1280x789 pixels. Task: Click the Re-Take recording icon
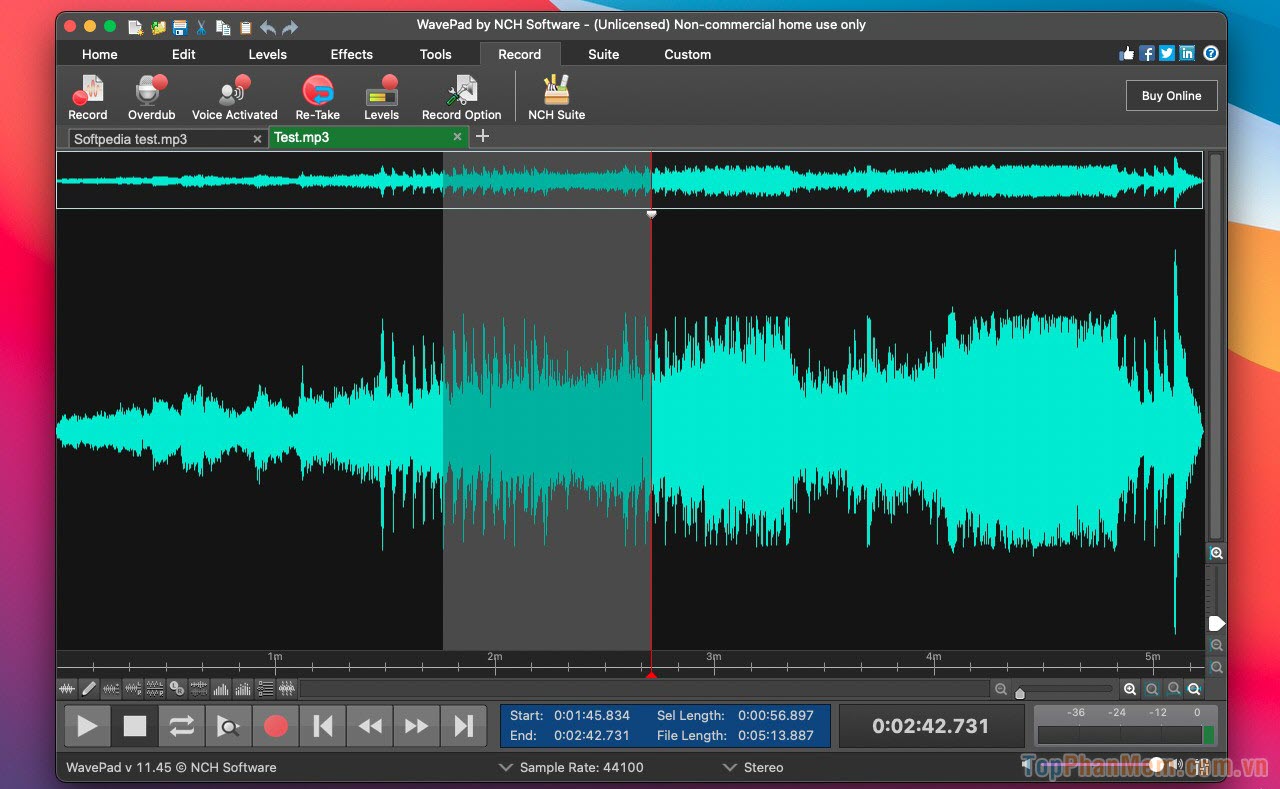coord(317,98)
